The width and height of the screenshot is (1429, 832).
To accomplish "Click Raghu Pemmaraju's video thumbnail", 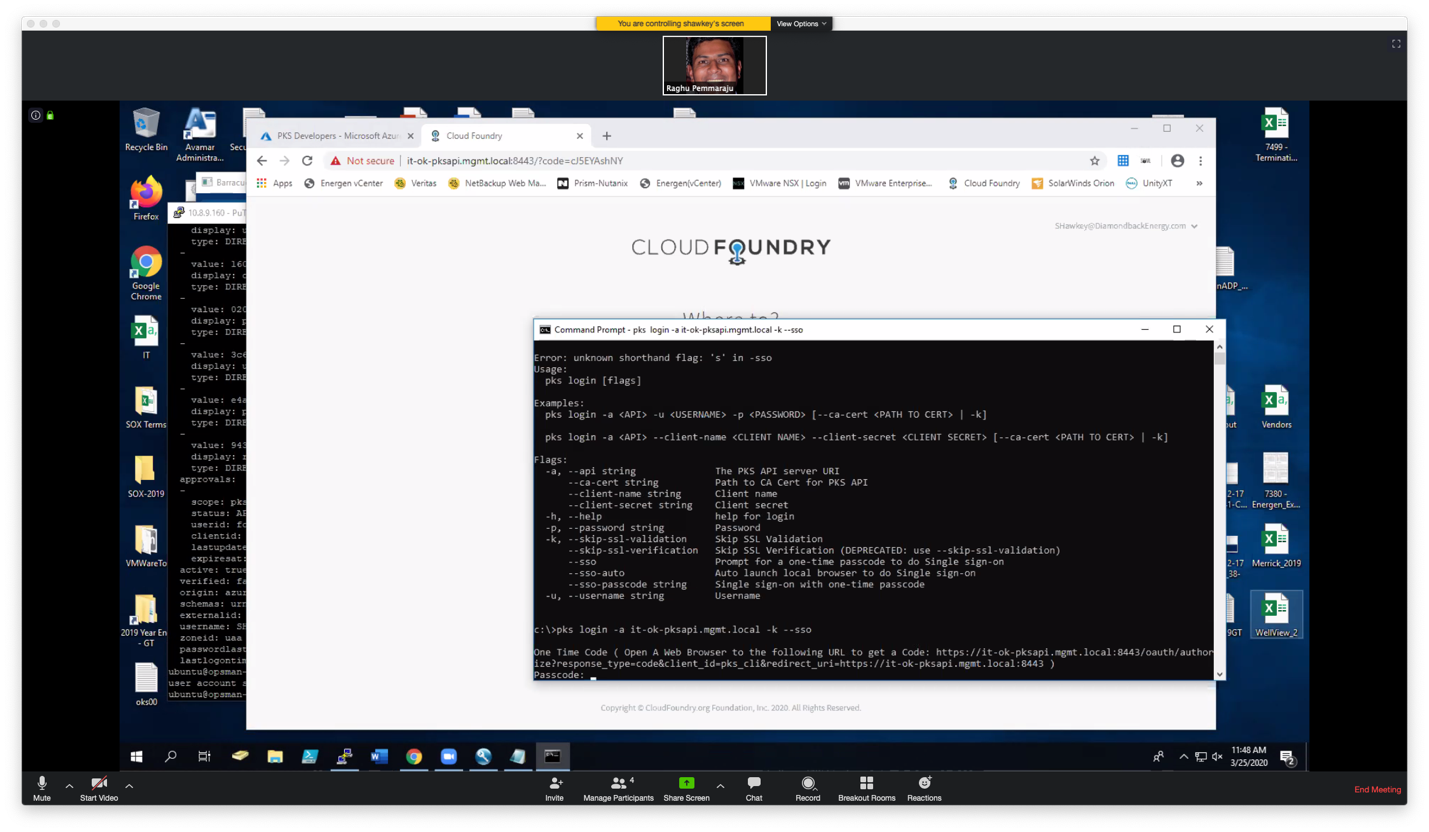I will coord(714,66).
